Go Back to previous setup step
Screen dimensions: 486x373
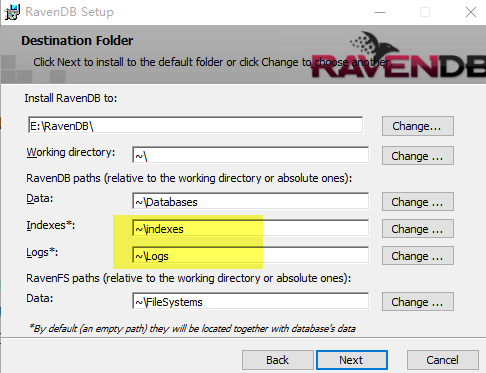point(278,360)
